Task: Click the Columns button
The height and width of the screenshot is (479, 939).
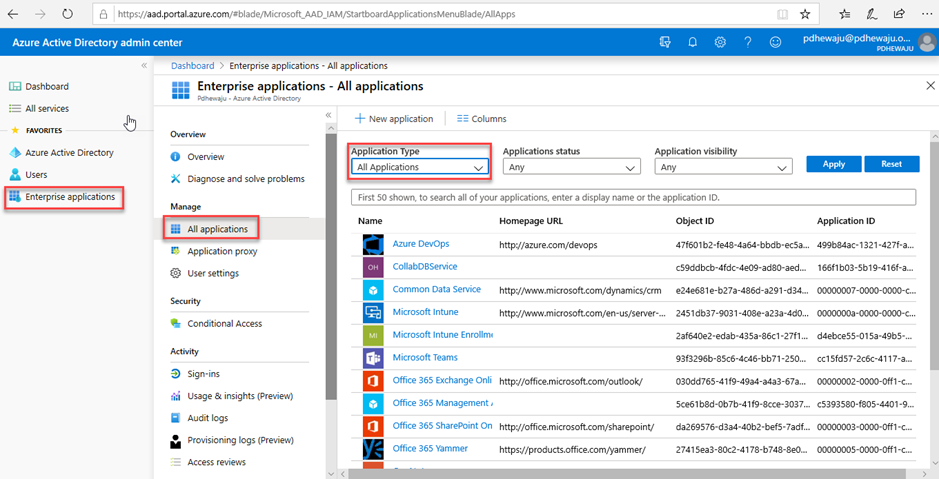Action: click(x=482, y=119)
